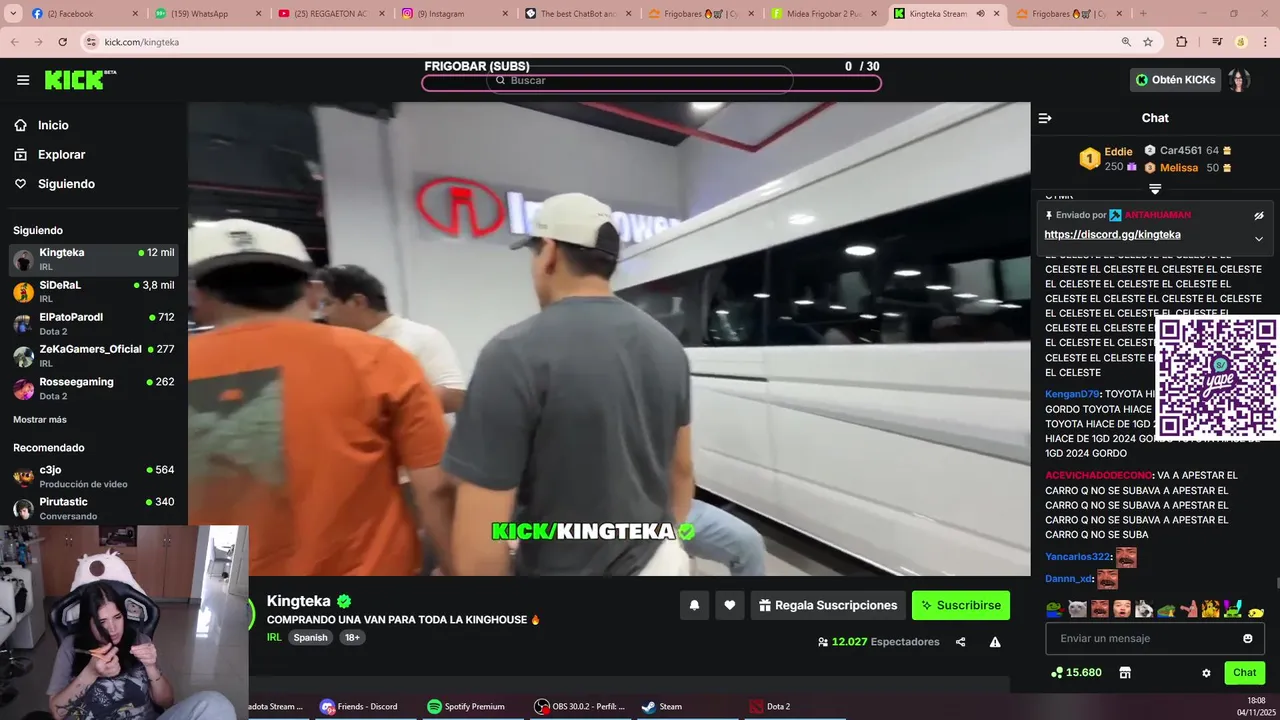Mute the Kingteka Stream tab audio icon

pos(980,14)
